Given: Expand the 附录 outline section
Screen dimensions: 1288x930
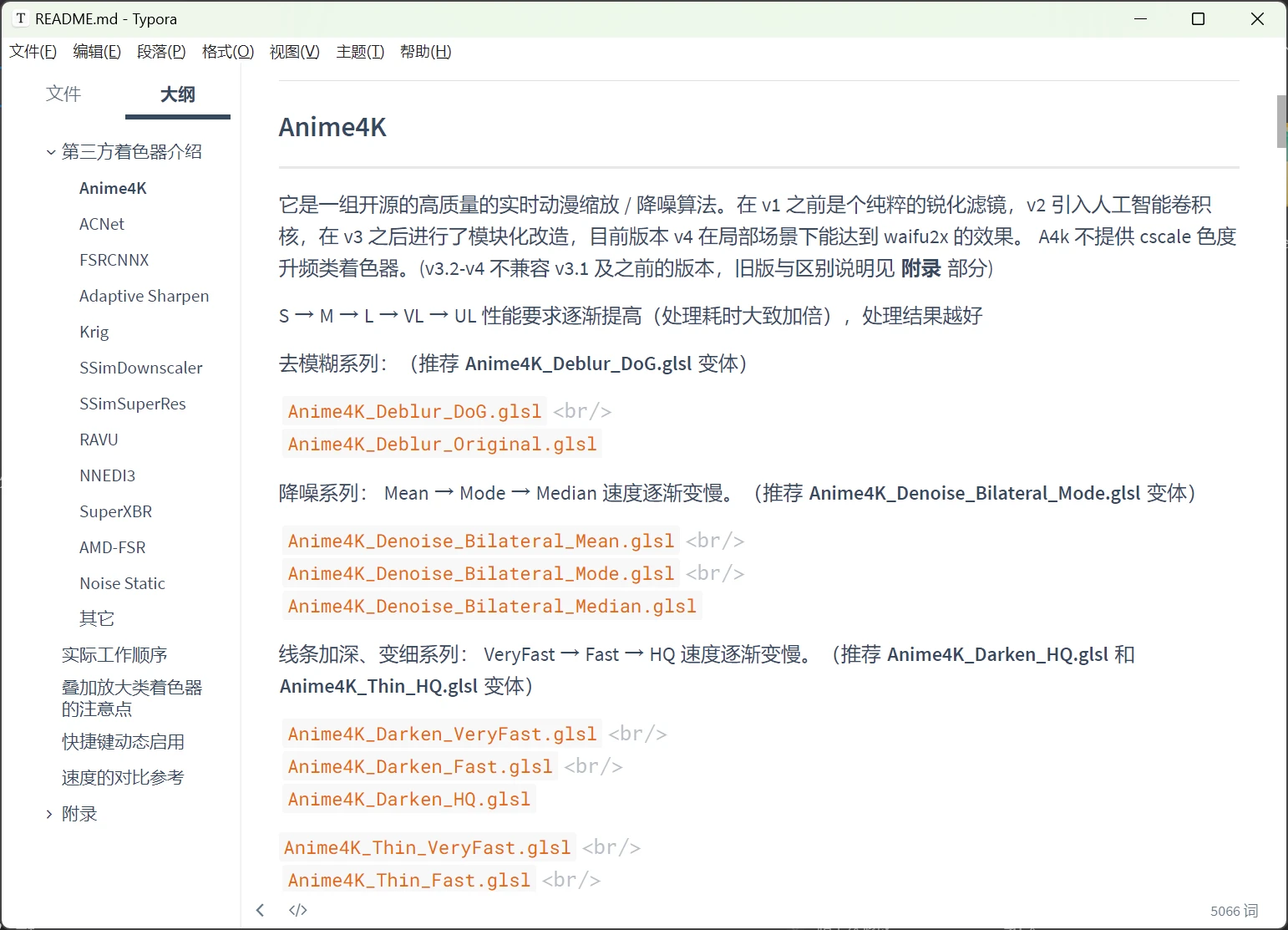Looking at the screenshot, I should click(x=49, y=814).
